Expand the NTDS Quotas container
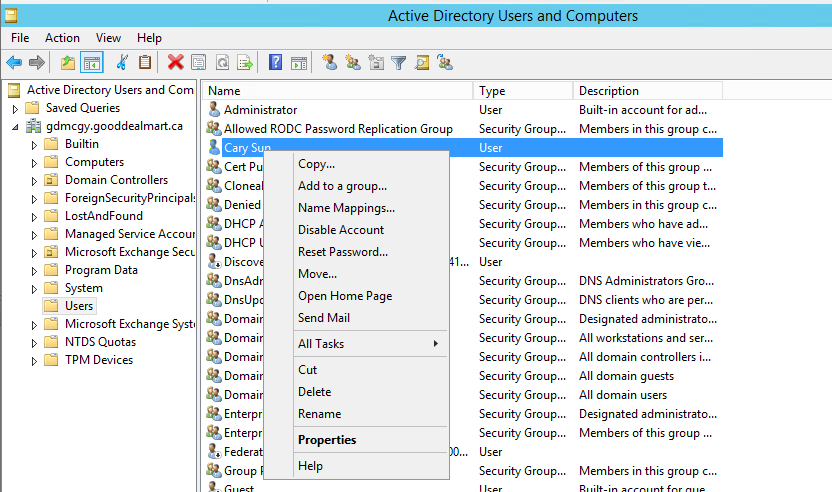Screen dimensions: 832x492 click(34, 343)
